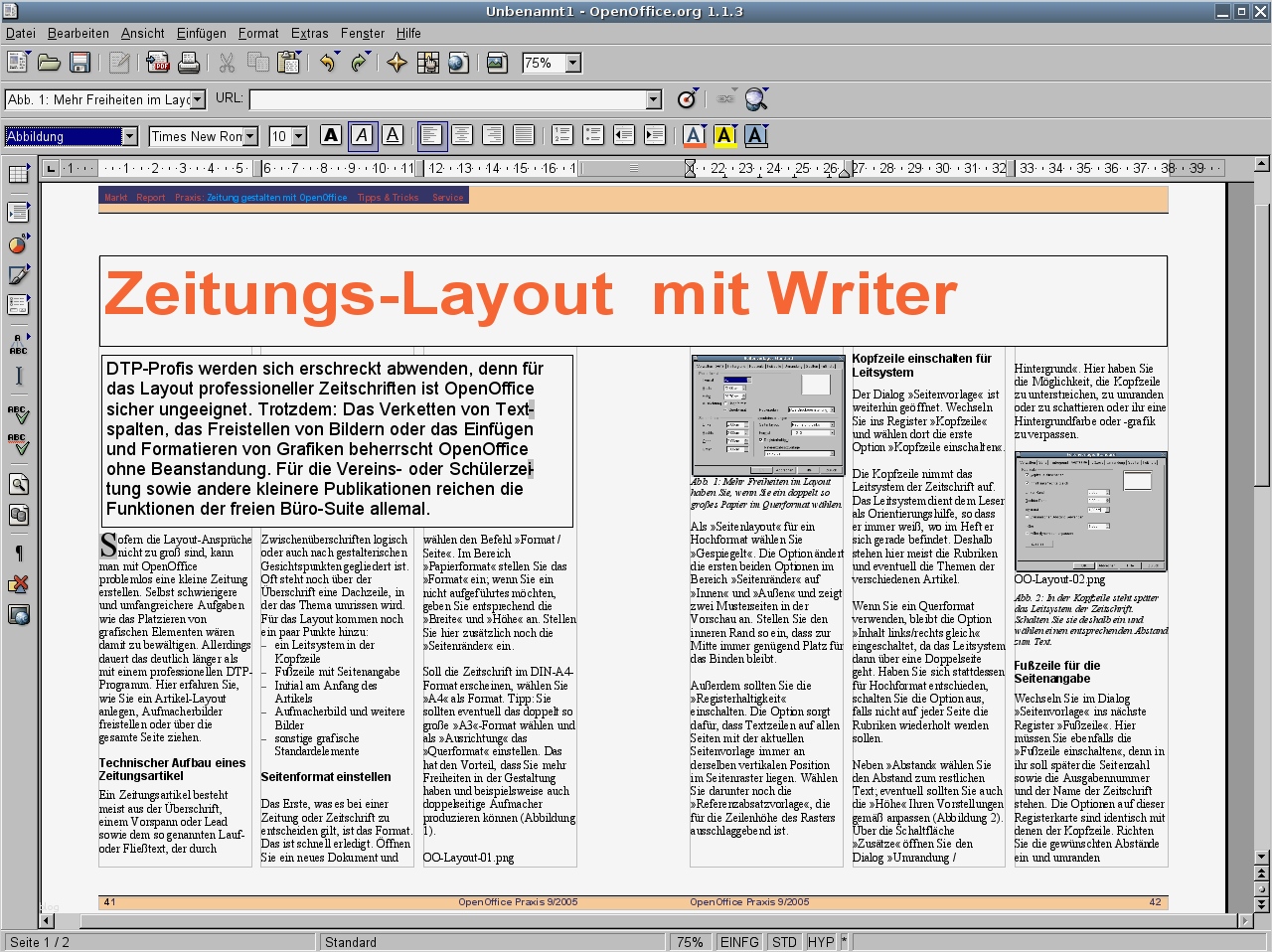Click the Print document icon

pos(189,63)
